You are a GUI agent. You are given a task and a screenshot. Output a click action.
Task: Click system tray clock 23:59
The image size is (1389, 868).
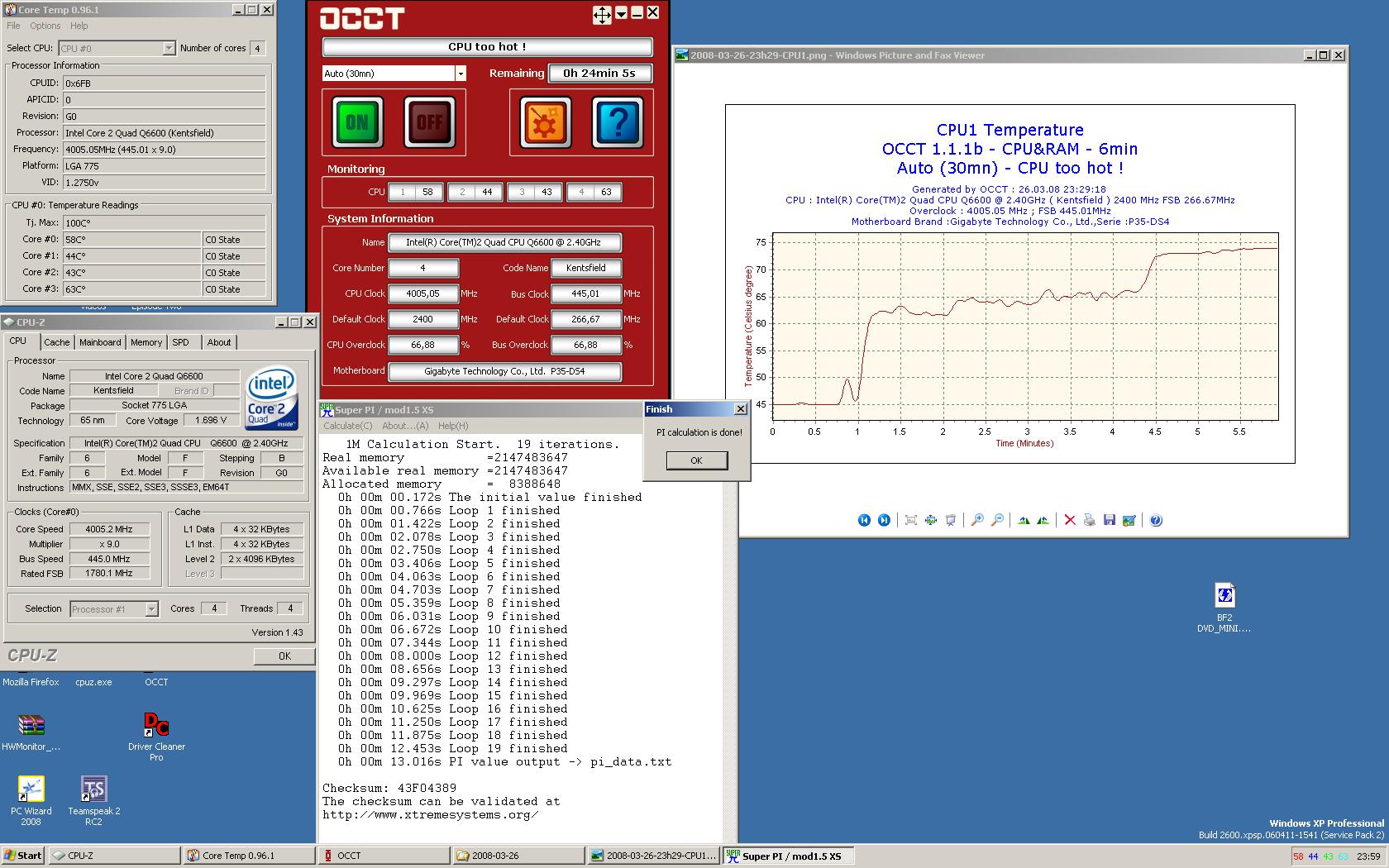pyautogui.click(x=1368, y=856)
